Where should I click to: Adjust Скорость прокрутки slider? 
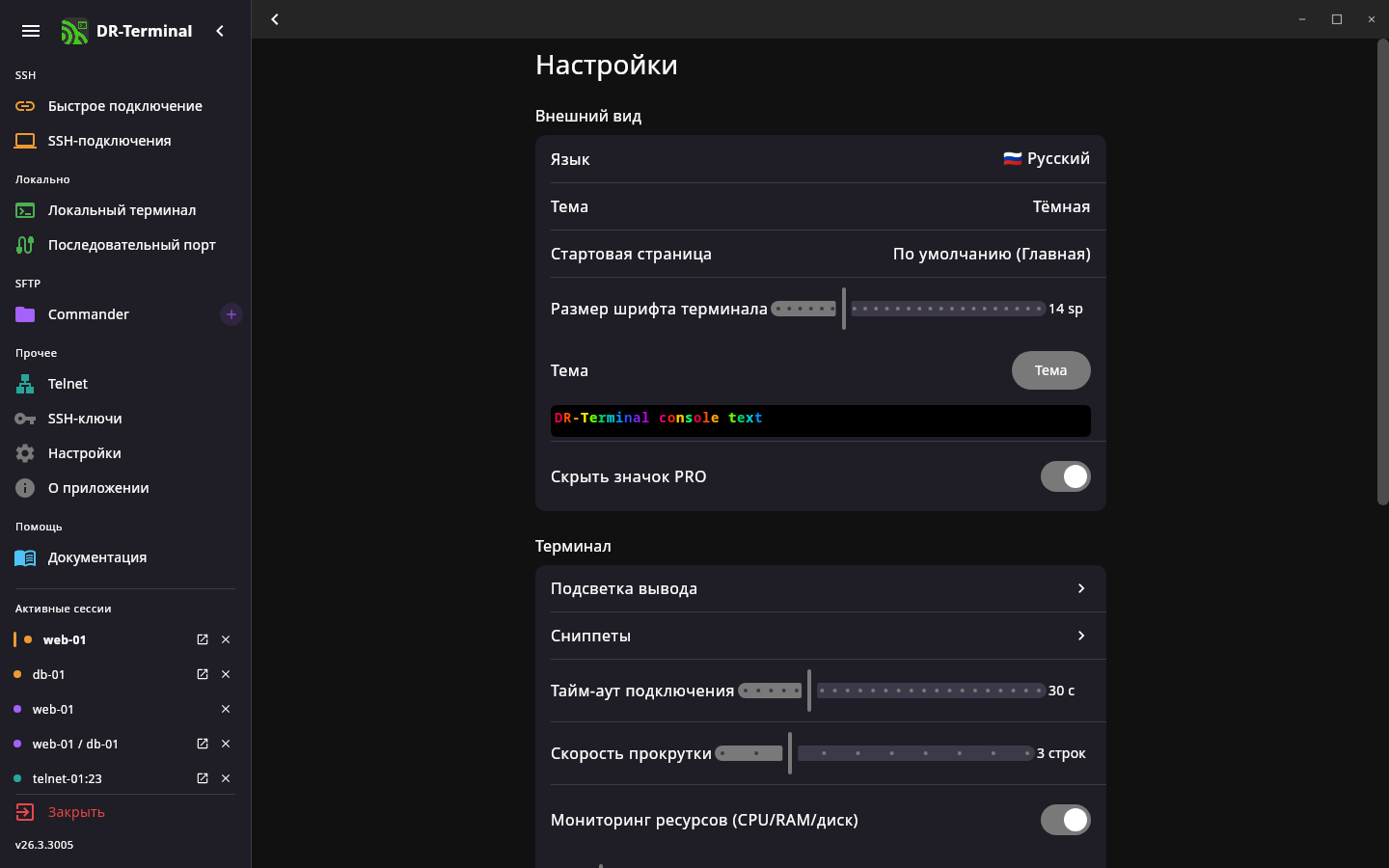tap(874, 753)
